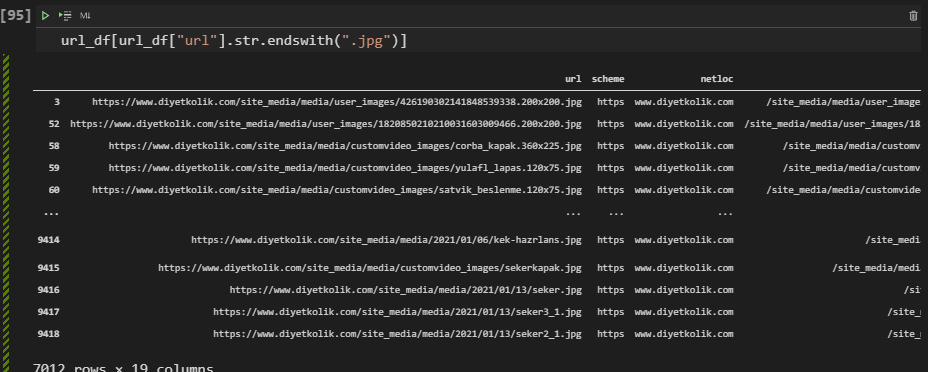
Task: Click the ellipsis row index marker
Action: click(x=51, y=213)
